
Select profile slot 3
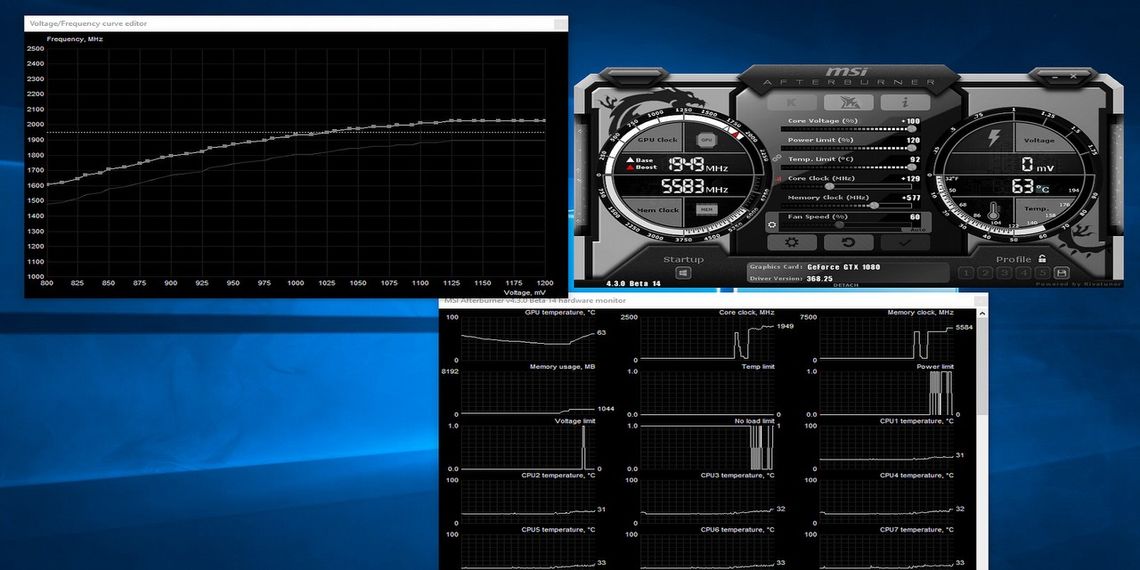tap(1004, 273)
